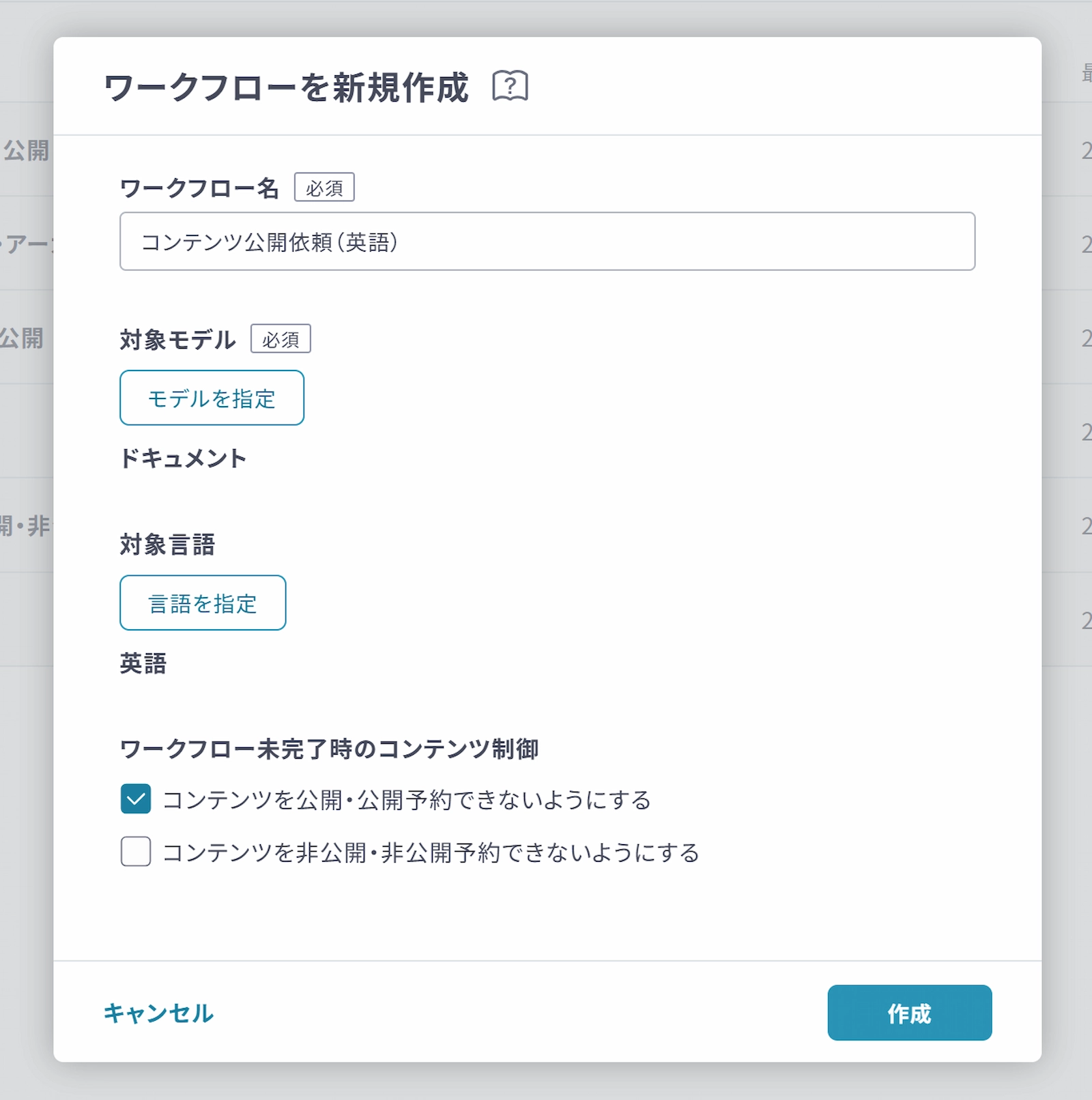Click the label text of the 非公開・非公開予約 option

[431, 853]
